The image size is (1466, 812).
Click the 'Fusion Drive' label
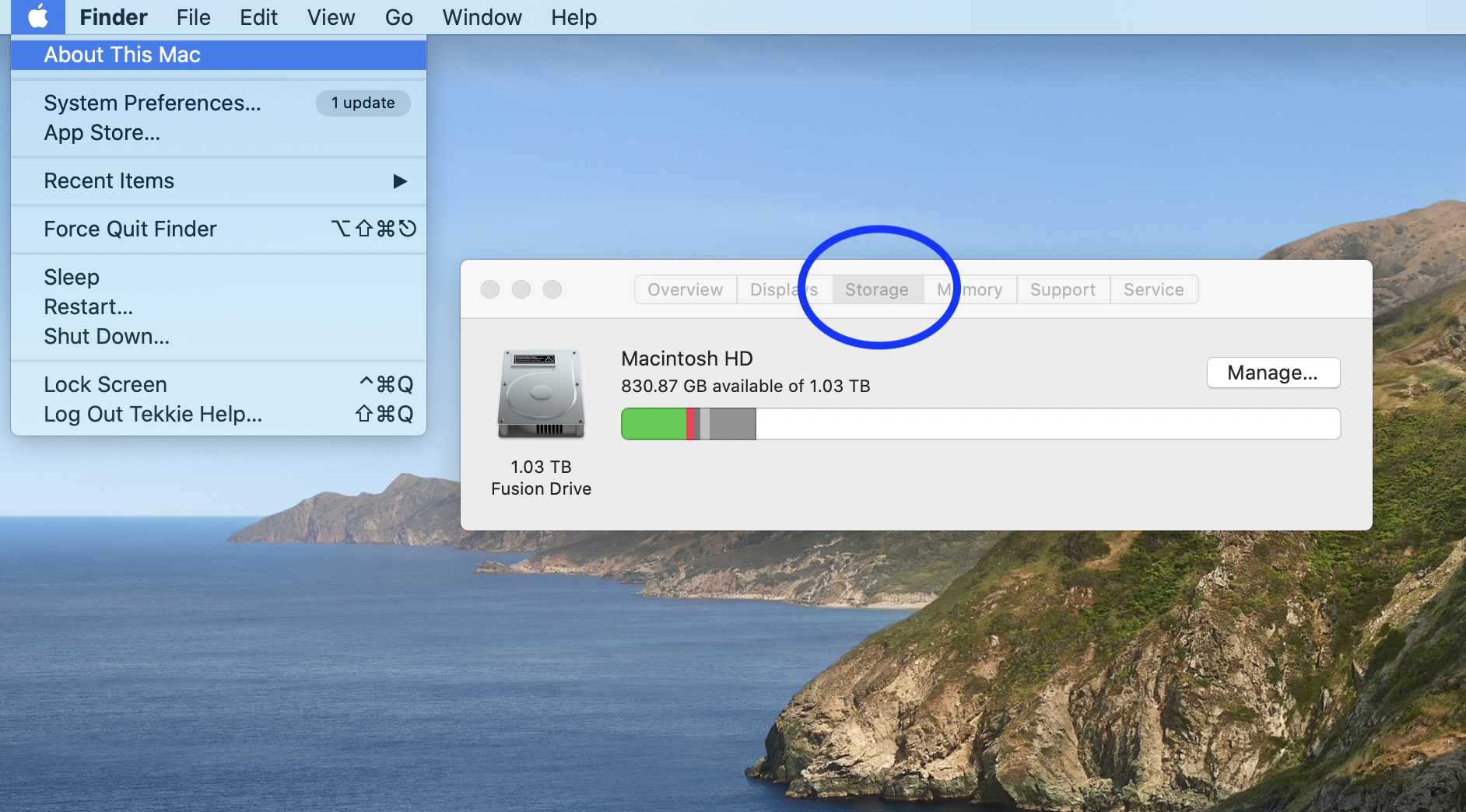pos(541,488)
